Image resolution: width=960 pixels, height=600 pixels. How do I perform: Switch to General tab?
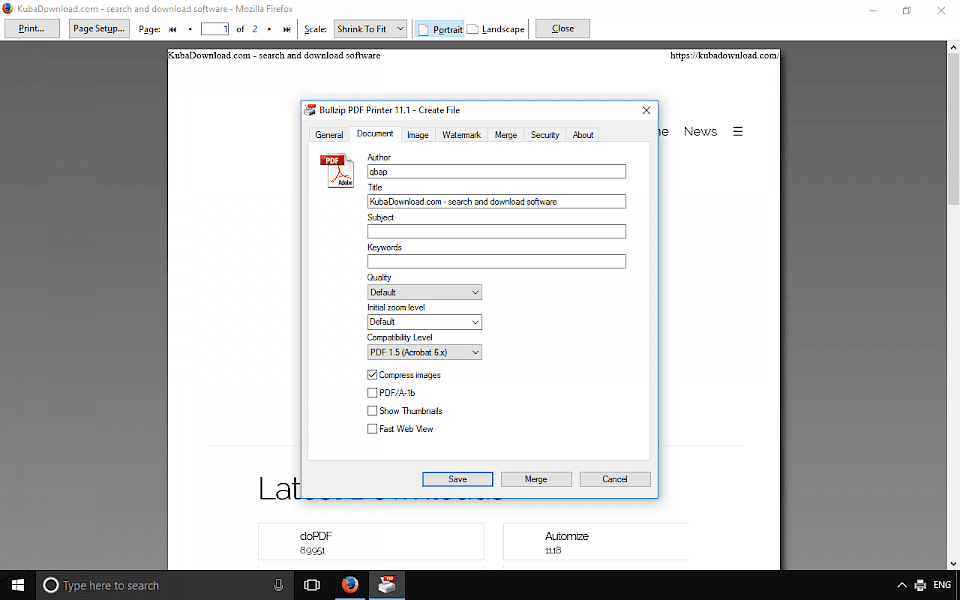[x=329, y=135]
